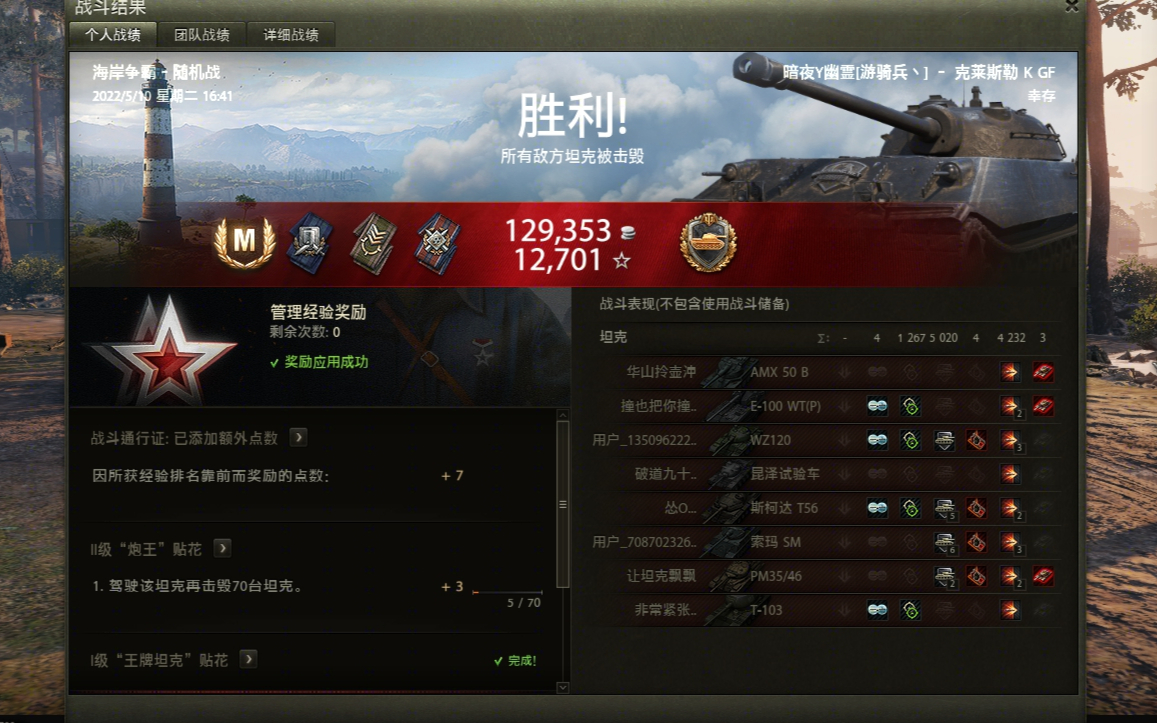1157x723 pixels.
Task: Click the blue ribbon medal beside M badge
Action: click(310, 243)
